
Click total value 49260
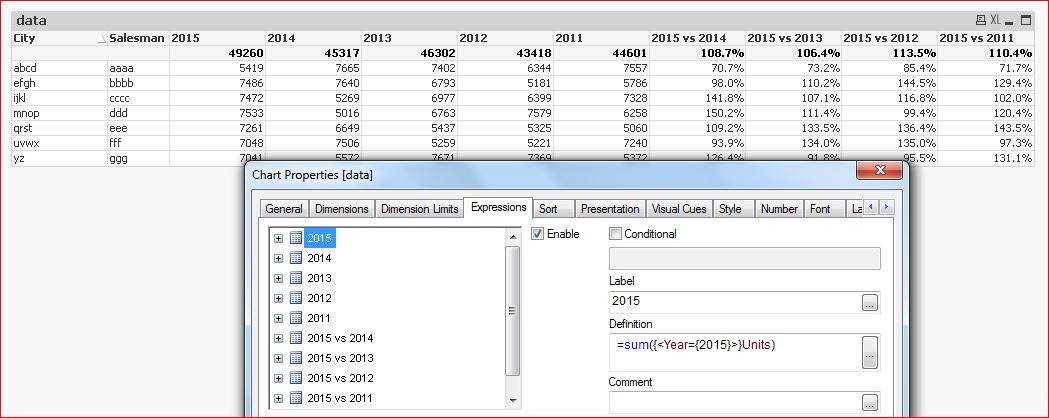pyautogui.click(x=217, y=53)
